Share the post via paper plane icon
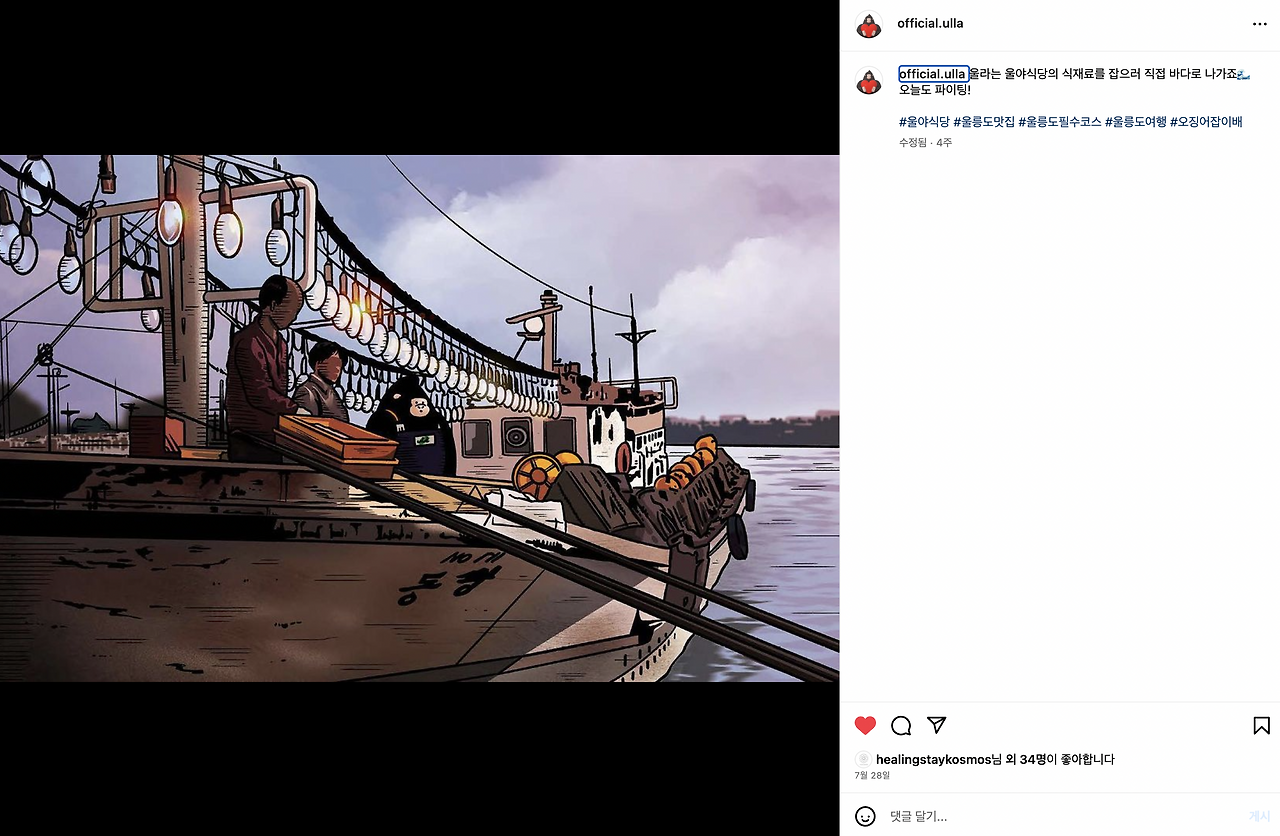The height and width of the screenshot is (836, 1280). point(936,725)
